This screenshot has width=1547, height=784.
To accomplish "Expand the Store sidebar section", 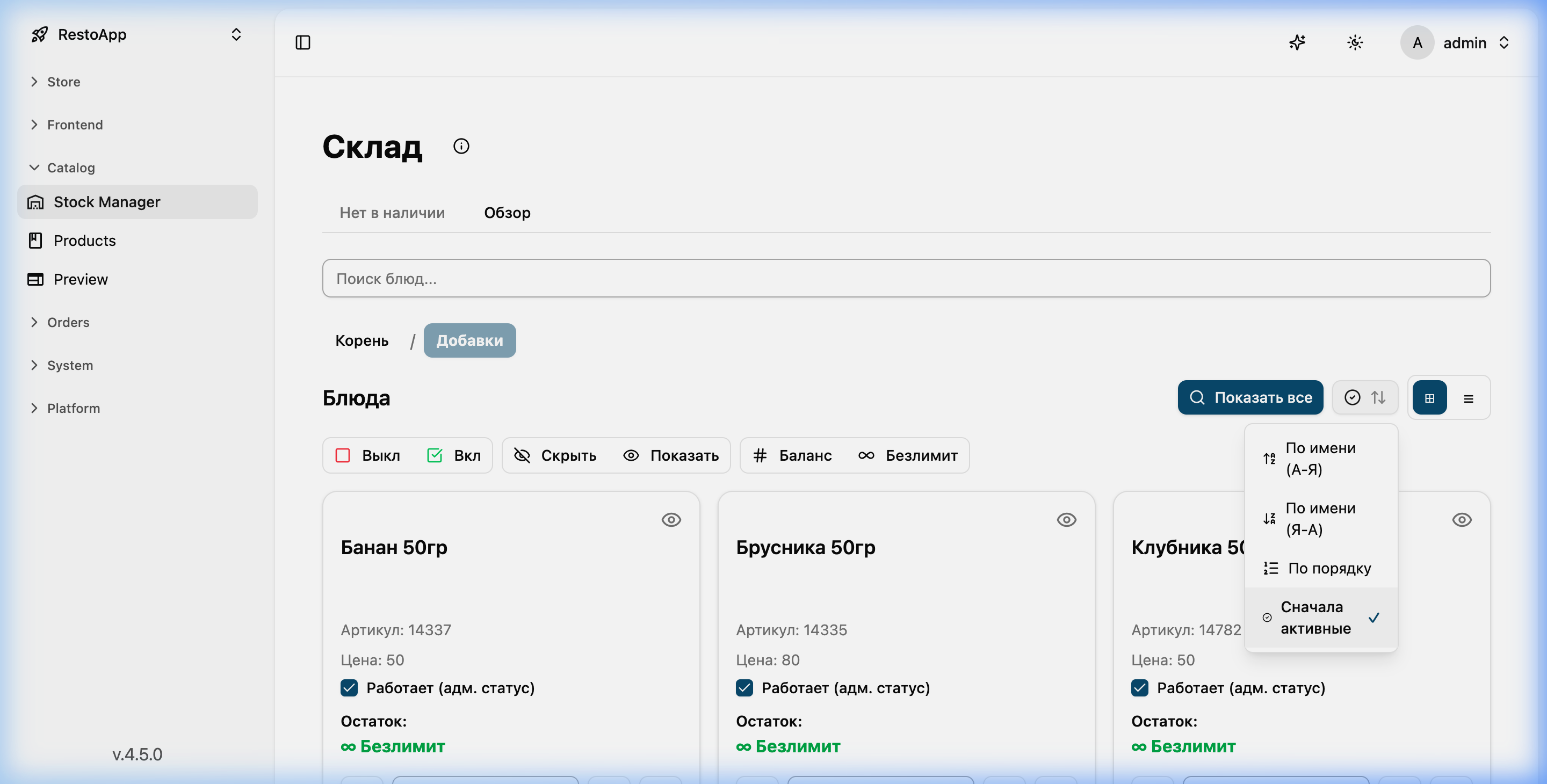I will click(64, 82).
